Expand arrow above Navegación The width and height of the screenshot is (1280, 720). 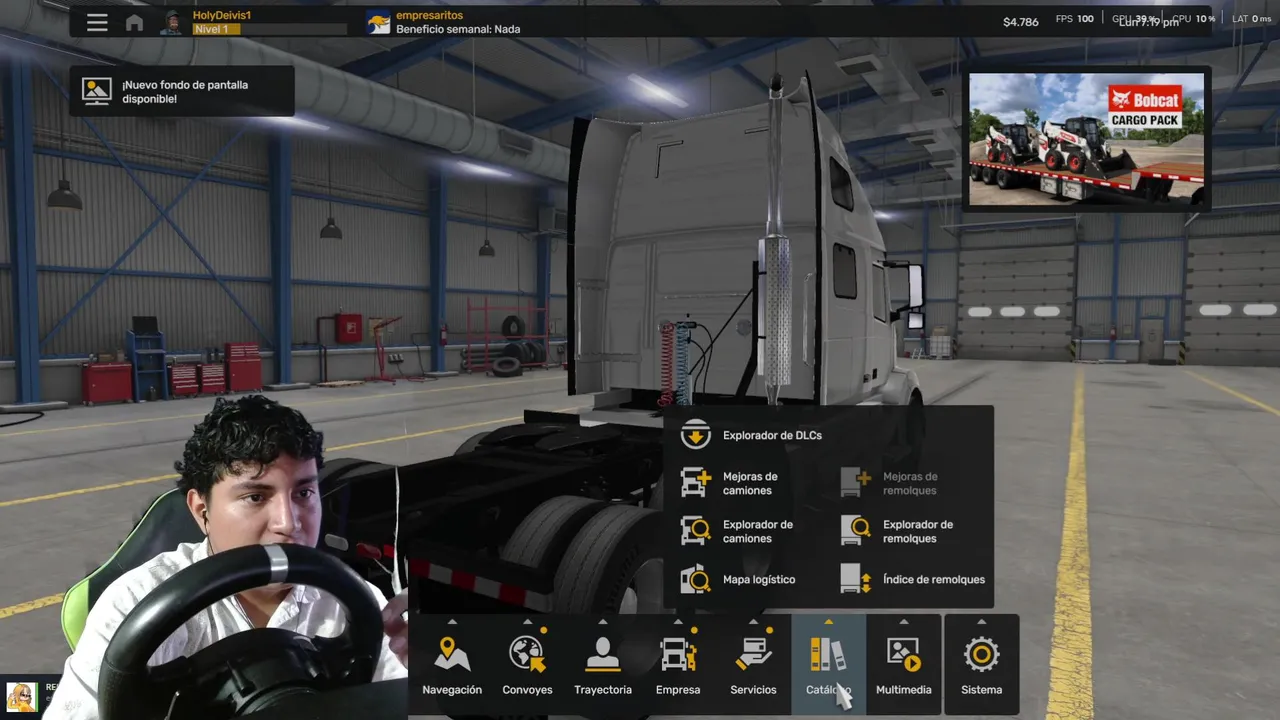(452, 622)
